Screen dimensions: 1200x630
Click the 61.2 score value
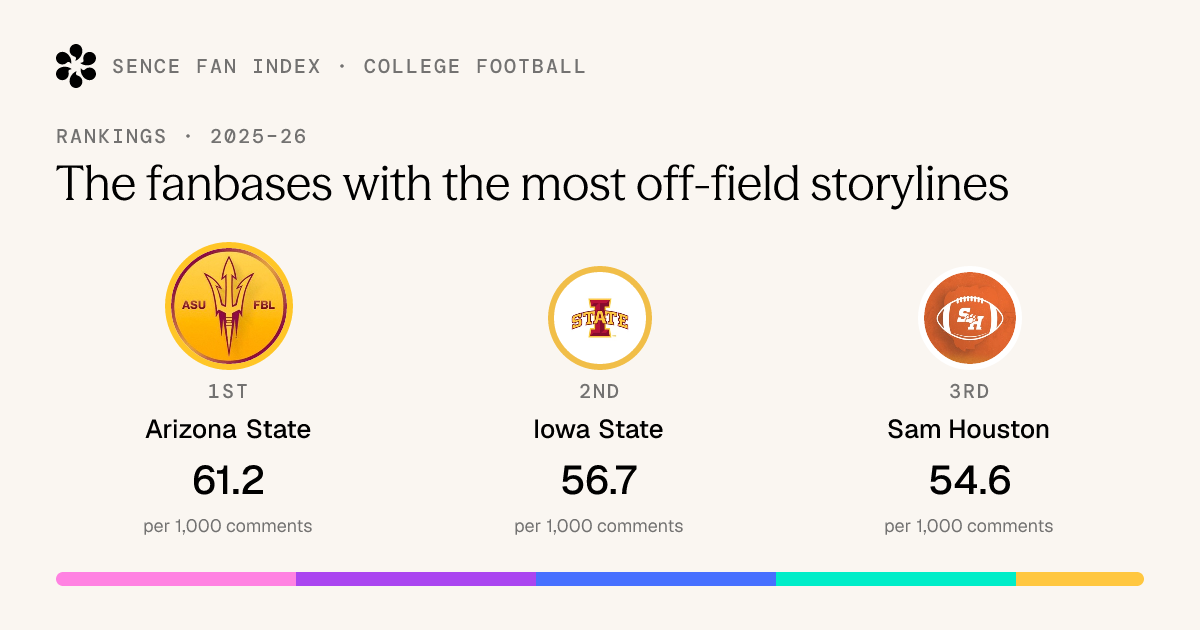228,481
